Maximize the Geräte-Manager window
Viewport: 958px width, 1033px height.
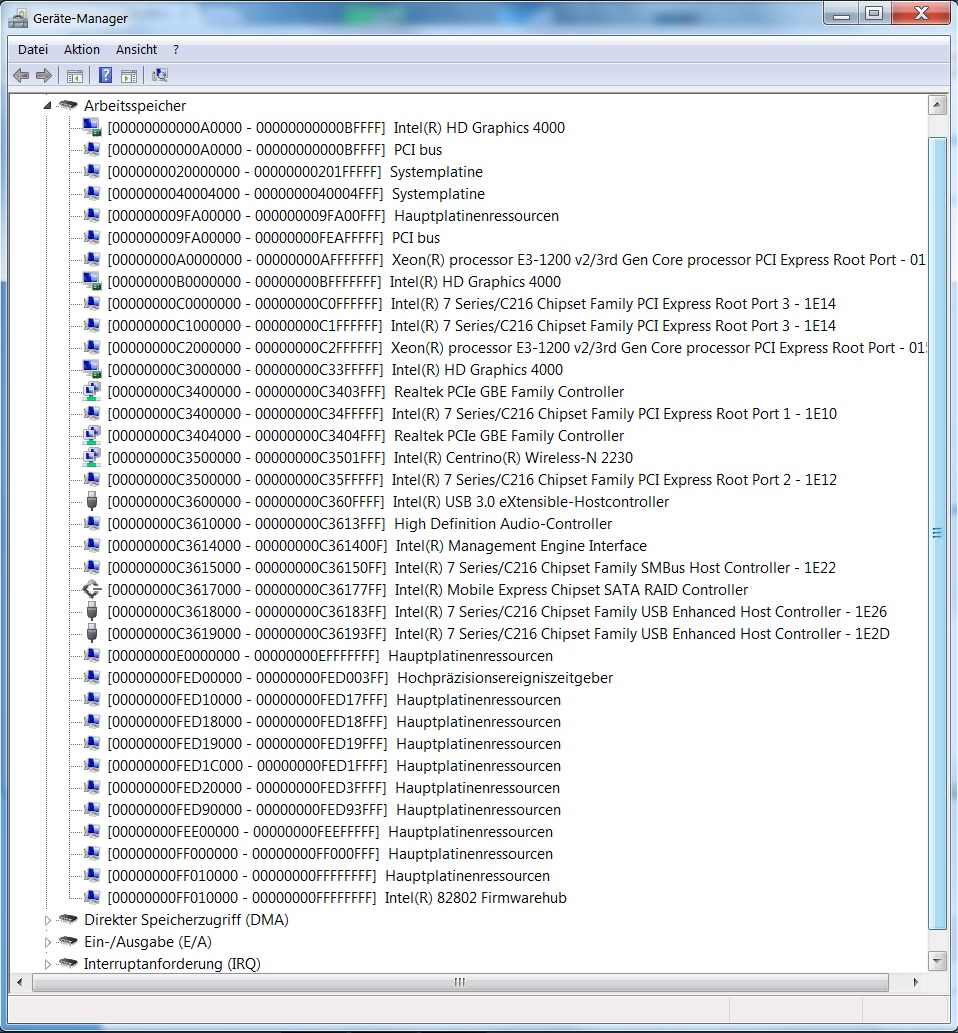point(874,13)
